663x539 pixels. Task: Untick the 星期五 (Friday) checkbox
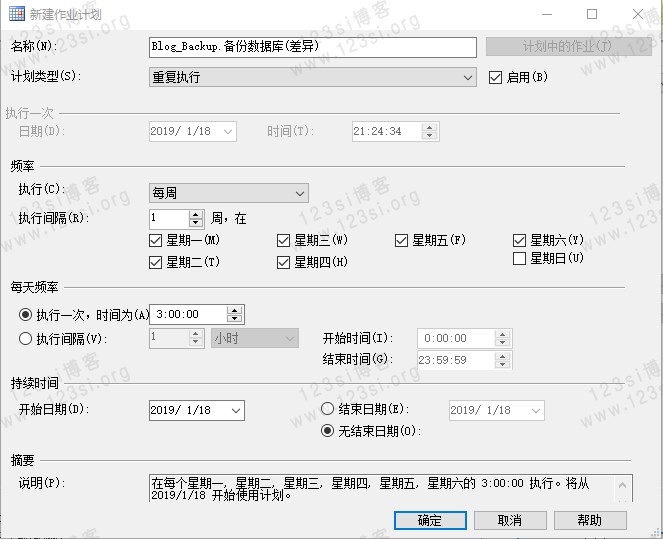pyautogui.click(x=402, y=240)
